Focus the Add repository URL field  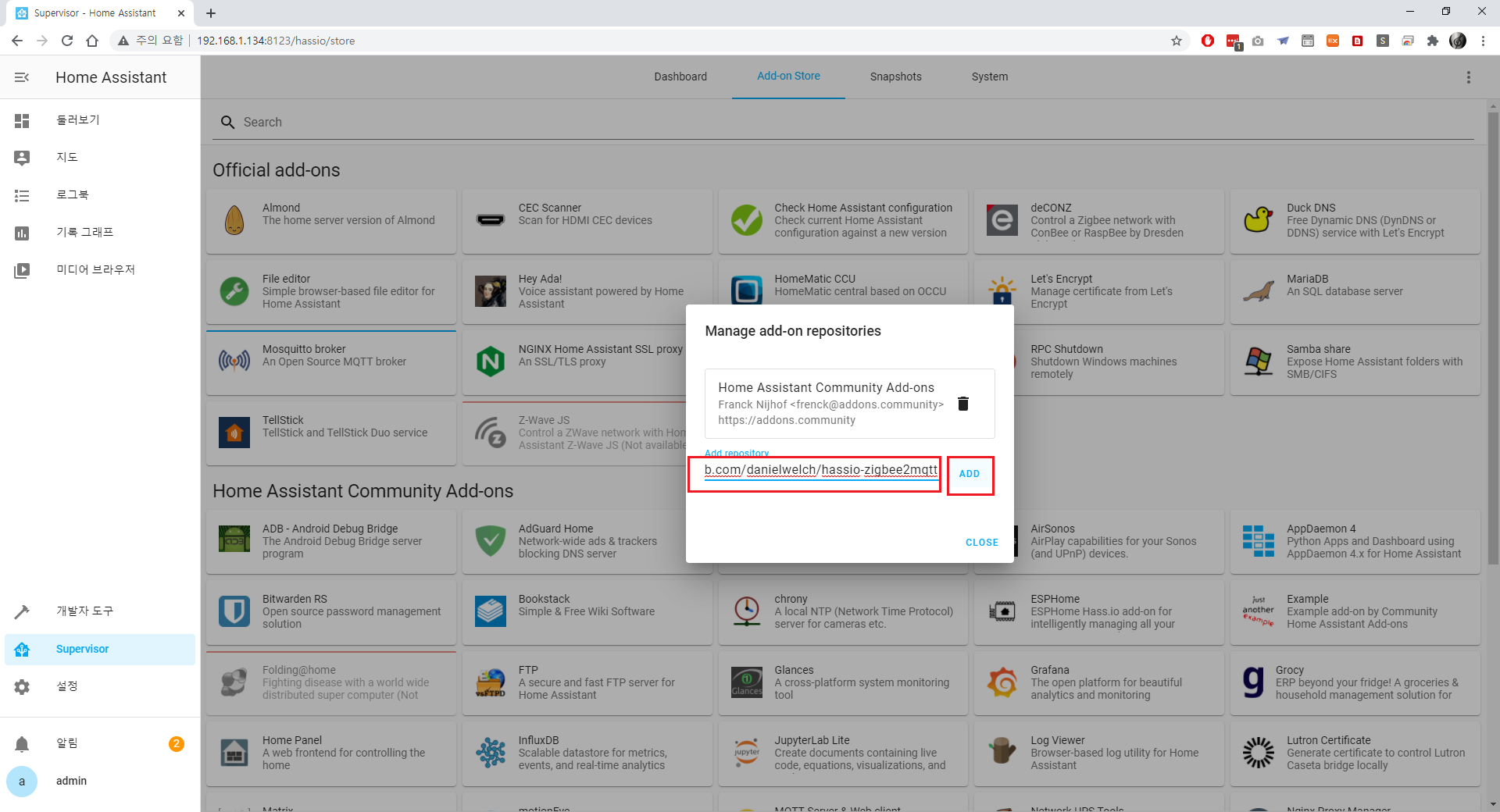point(820,471)
